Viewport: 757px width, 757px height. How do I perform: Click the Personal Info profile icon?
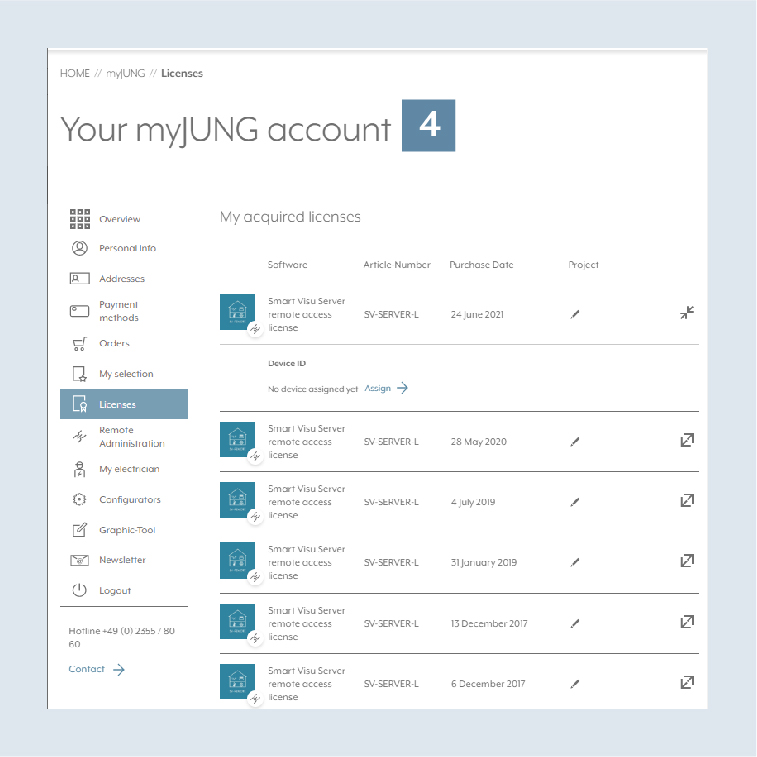pos(80,248)
